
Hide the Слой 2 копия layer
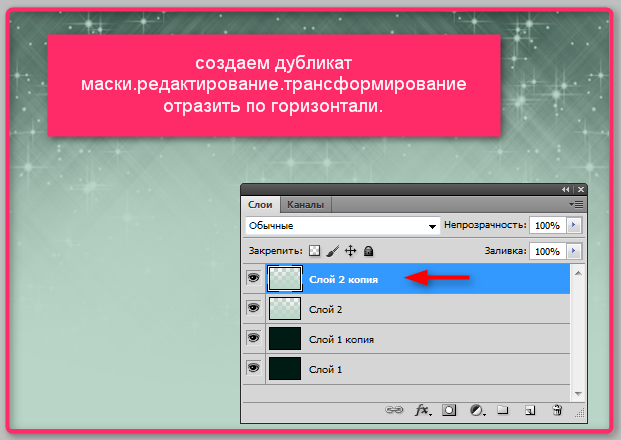tap(253, 278)
